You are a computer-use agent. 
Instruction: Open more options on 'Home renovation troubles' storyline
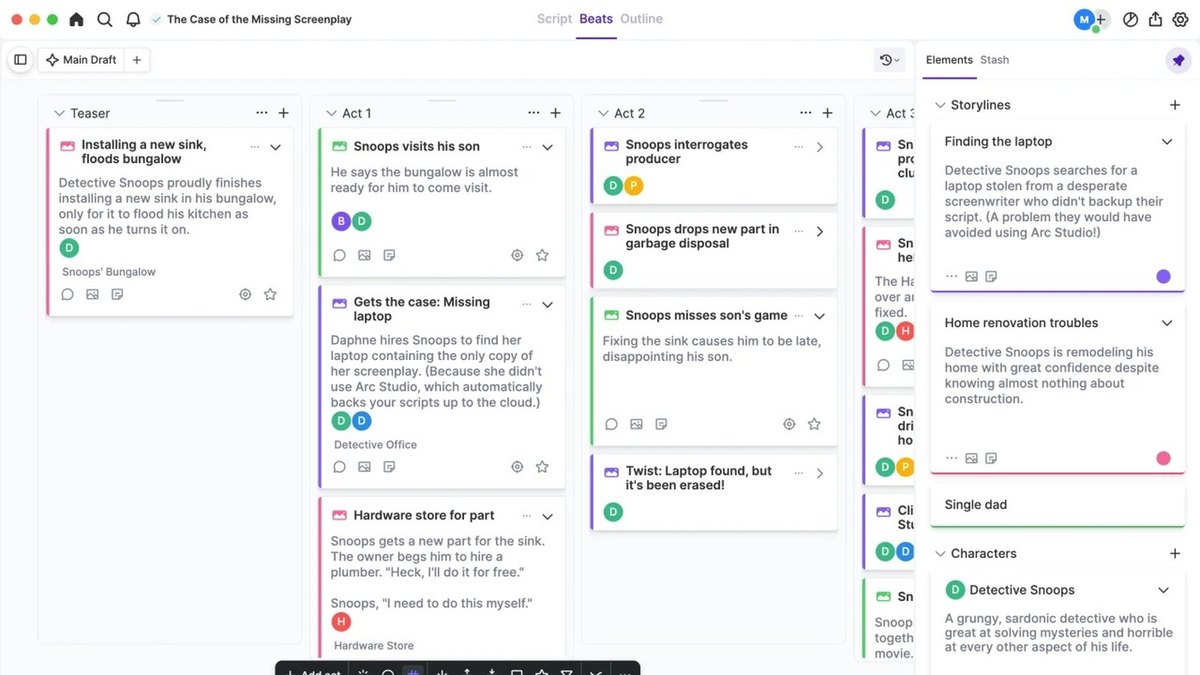[951, 458]
